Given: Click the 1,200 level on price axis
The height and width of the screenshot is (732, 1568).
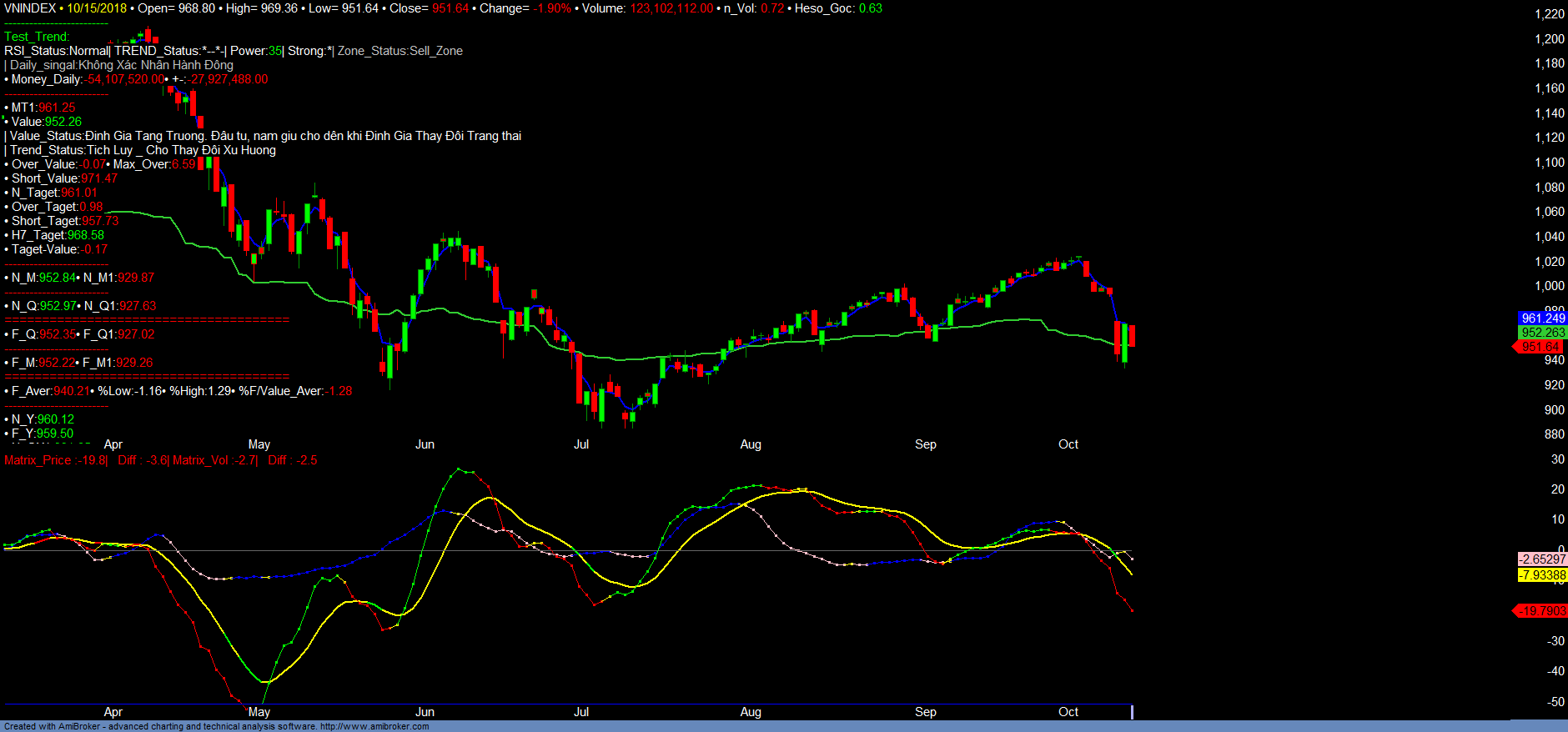Looking at the screenshot, I should pyautogui.click(x=1550, y=39).
